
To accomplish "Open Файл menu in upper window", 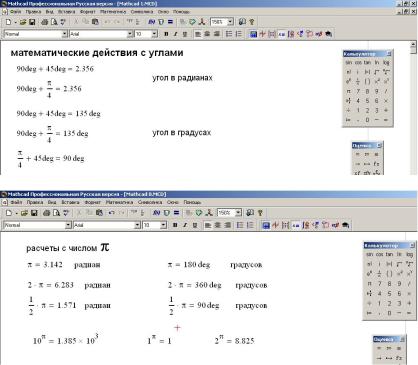I will (x=15, y=12).
